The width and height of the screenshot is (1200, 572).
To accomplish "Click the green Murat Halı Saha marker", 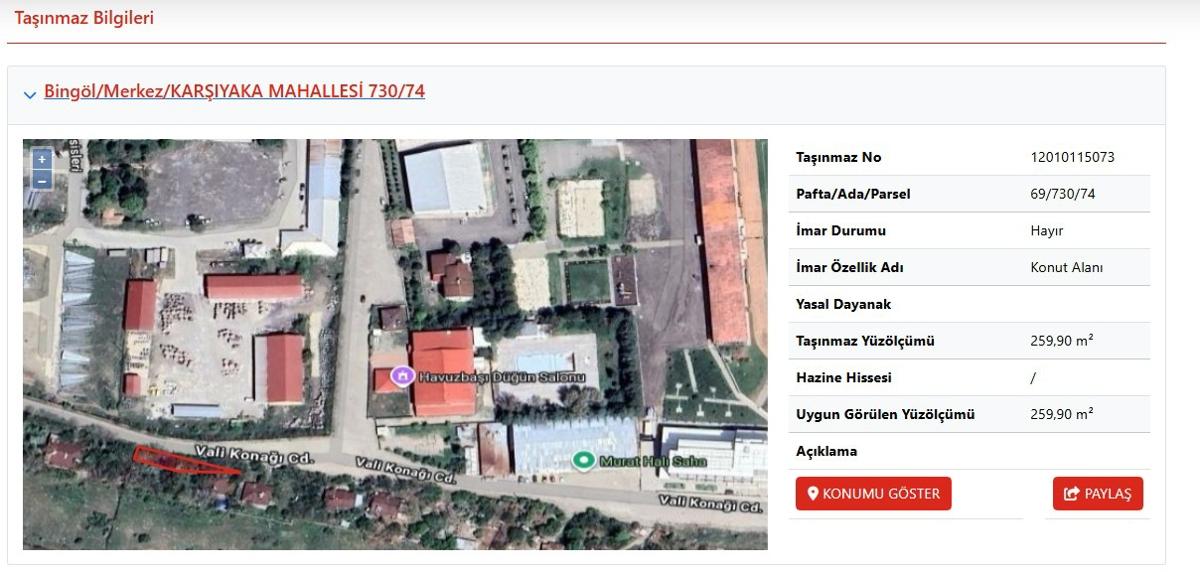I will coord(583,460).
